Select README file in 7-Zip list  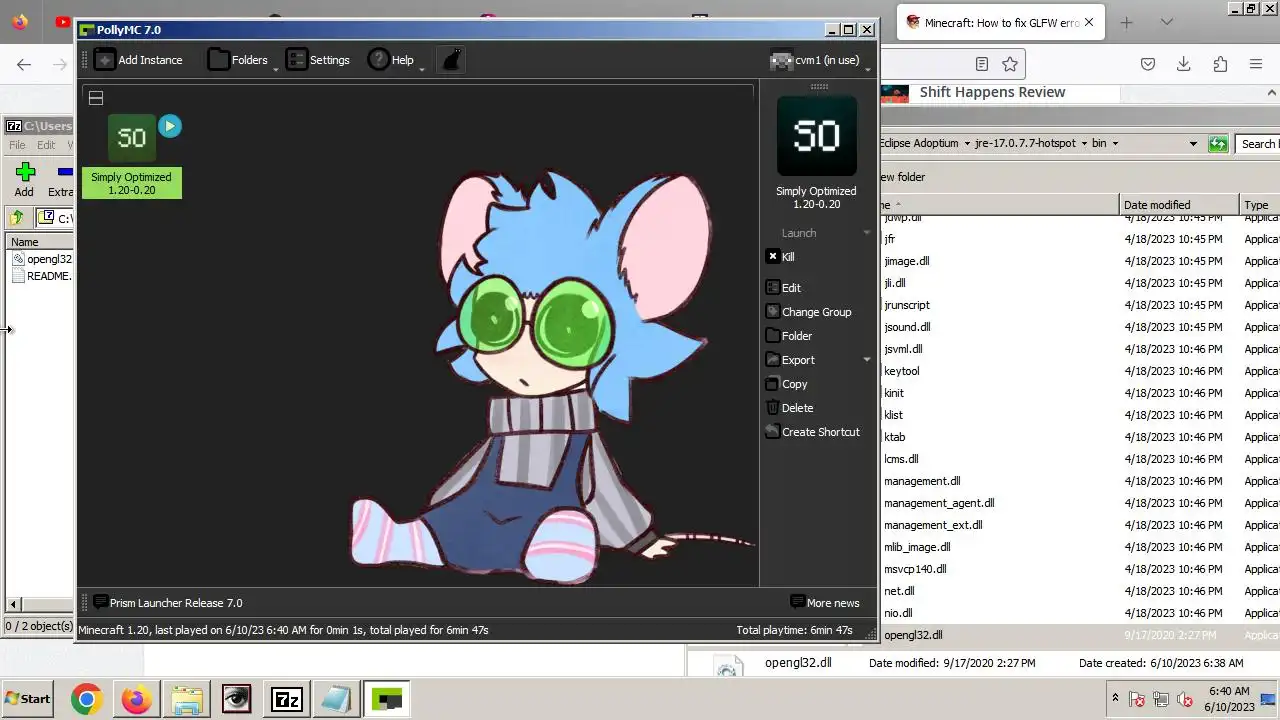coord(43,276)
